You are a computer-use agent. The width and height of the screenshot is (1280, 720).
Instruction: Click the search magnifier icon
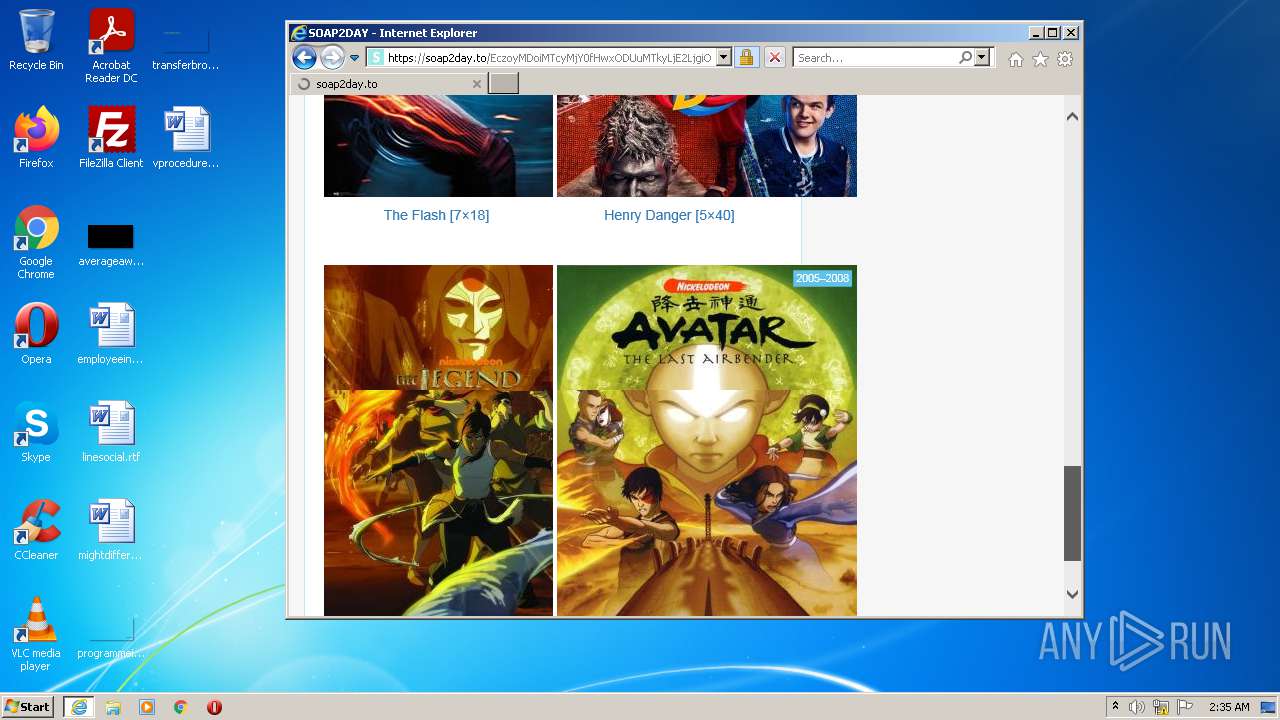click(x=965, y=58)
